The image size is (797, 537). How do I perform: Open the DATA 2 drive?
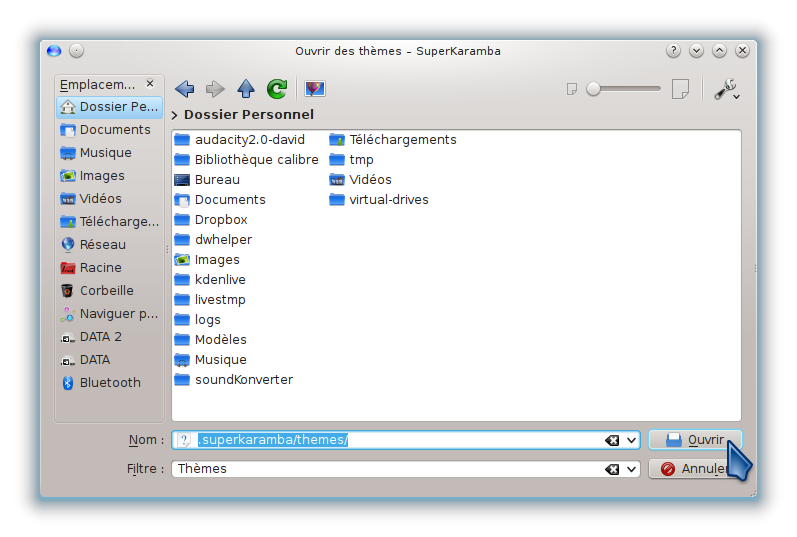tap(109, 337)
